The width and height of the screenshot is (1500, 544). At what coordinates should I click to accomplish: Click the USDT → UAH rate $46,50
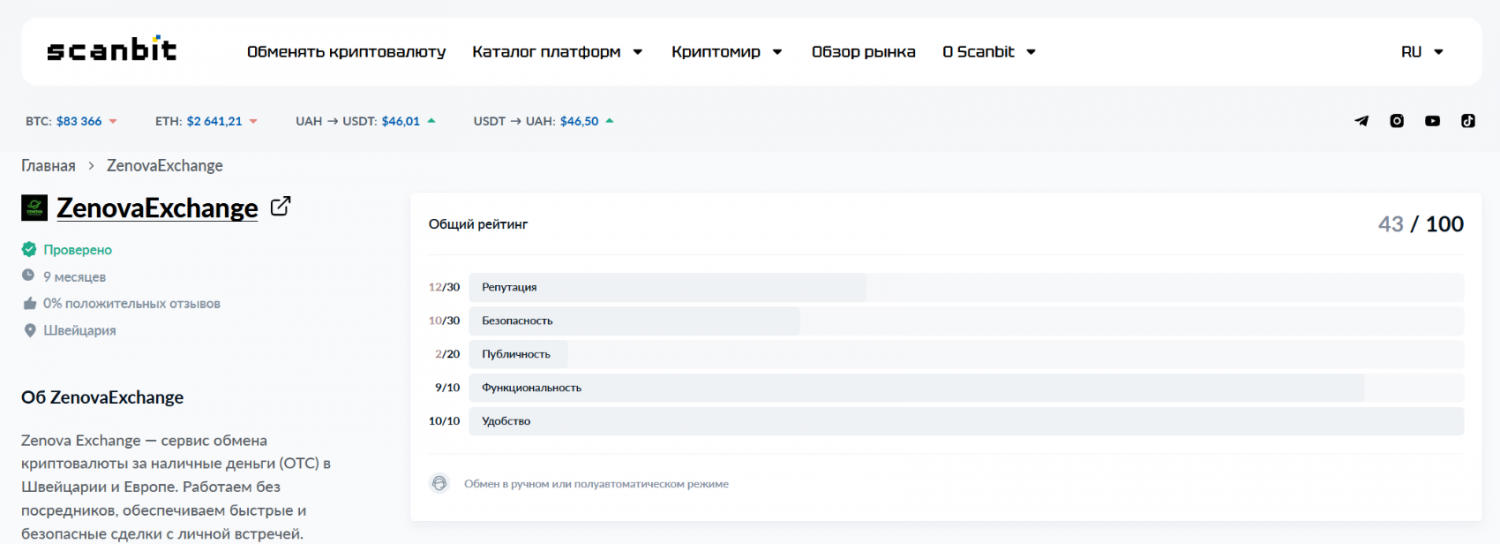(579, 121)
